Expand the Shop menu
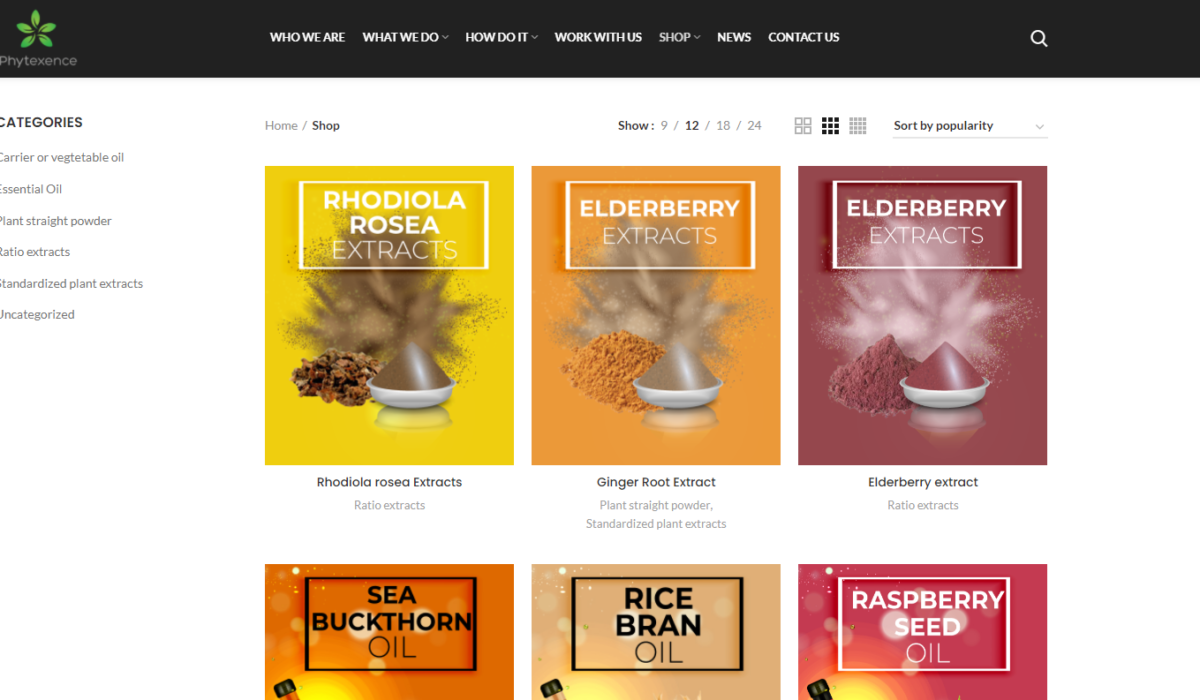The height and width of the screenshot is (700, 1200). point(679,37)
